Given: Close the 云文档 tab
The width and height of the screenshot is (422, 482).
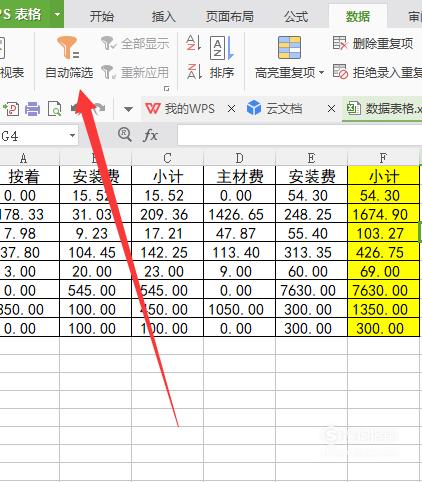Looking at the screenshot, I should pyautogui.click(x=331, y=109).
